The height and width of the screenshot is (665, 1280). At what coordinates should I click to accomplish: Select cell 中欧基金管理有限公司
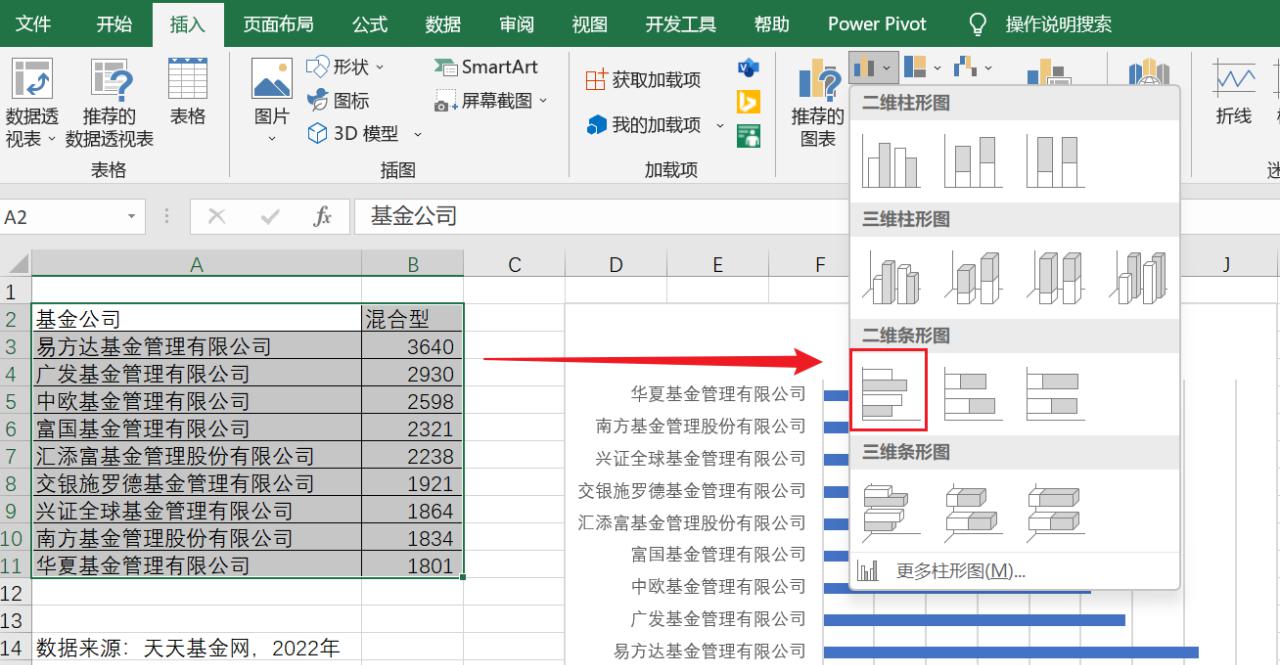pos(196,402)
